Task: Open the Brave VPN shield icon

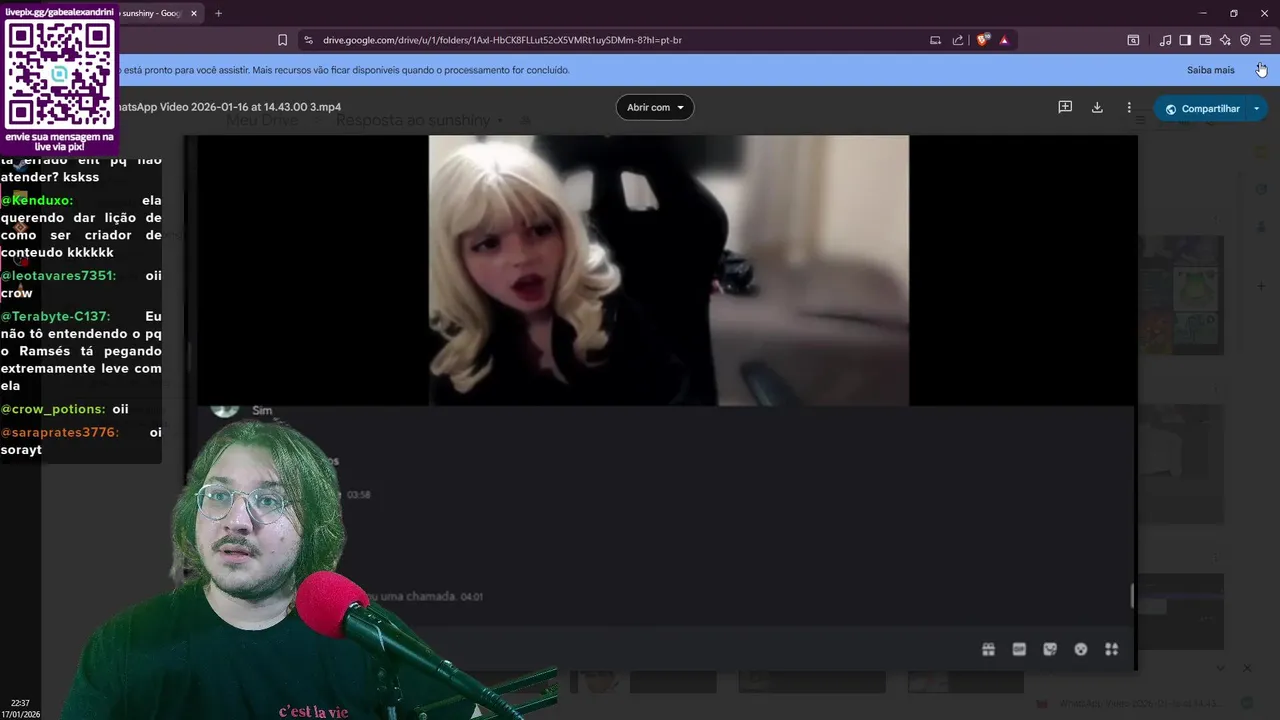Action: coord(1245,40)
